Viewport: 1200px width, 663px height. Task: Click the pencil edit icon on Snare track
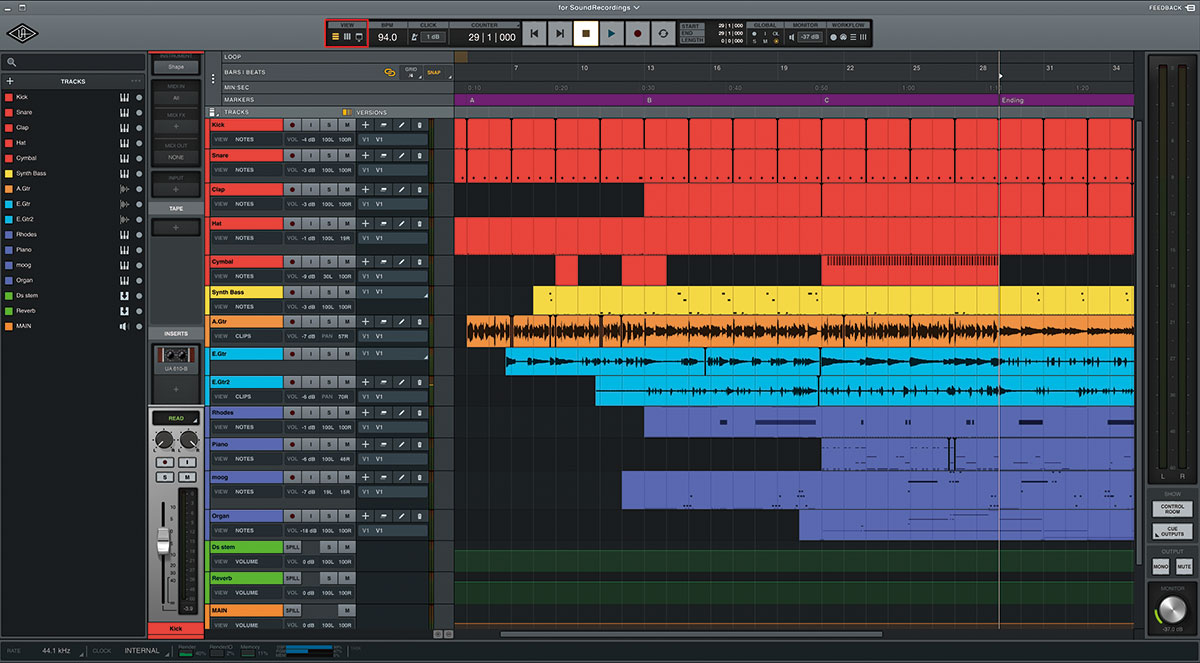[x=401, y=156]
